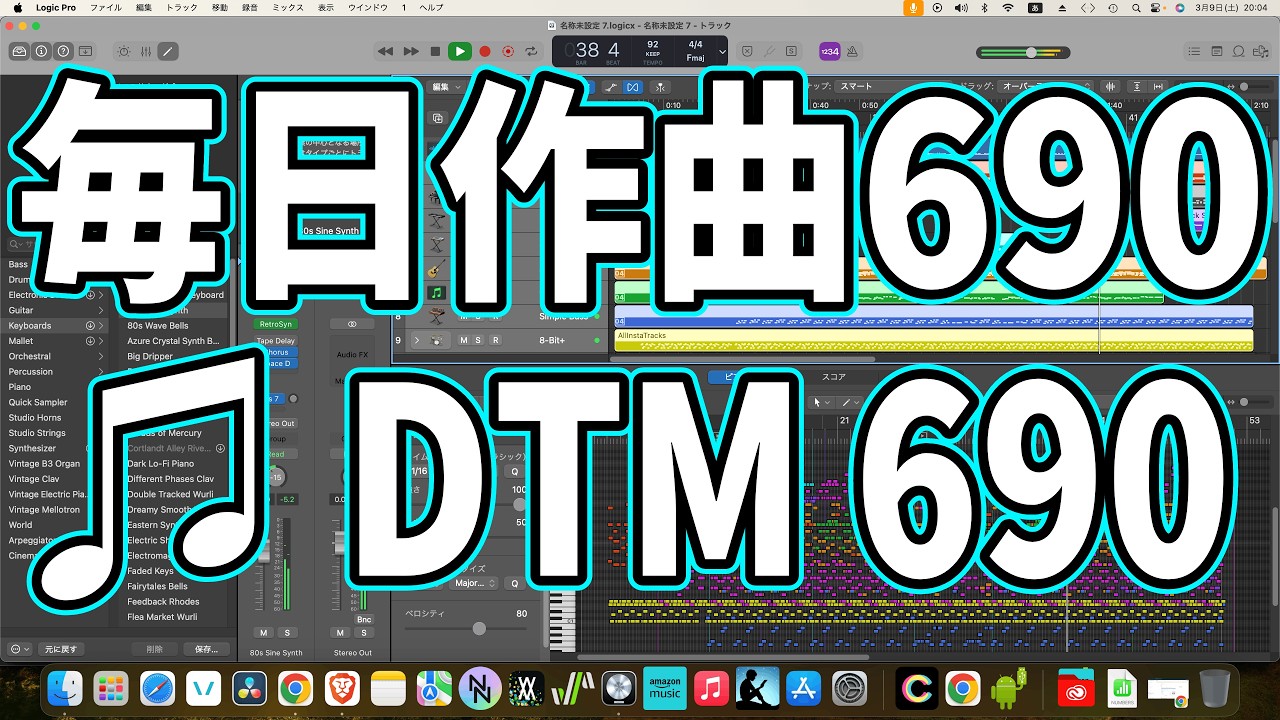The image size is (1280, 720).
Task: Toggle Show Automation in tracks area
Action: point(610,87)
